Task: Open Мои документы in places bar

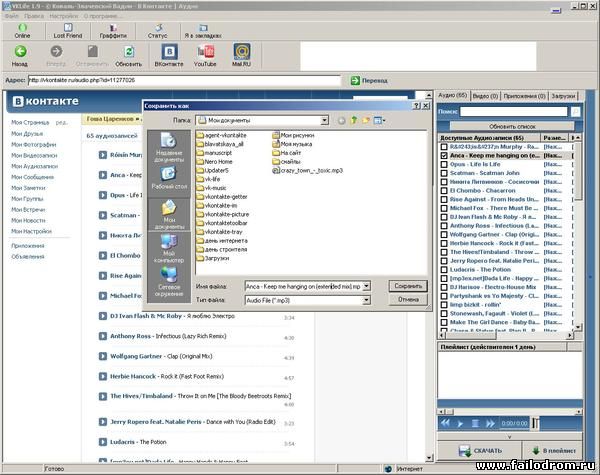Action: click(169, 214)
